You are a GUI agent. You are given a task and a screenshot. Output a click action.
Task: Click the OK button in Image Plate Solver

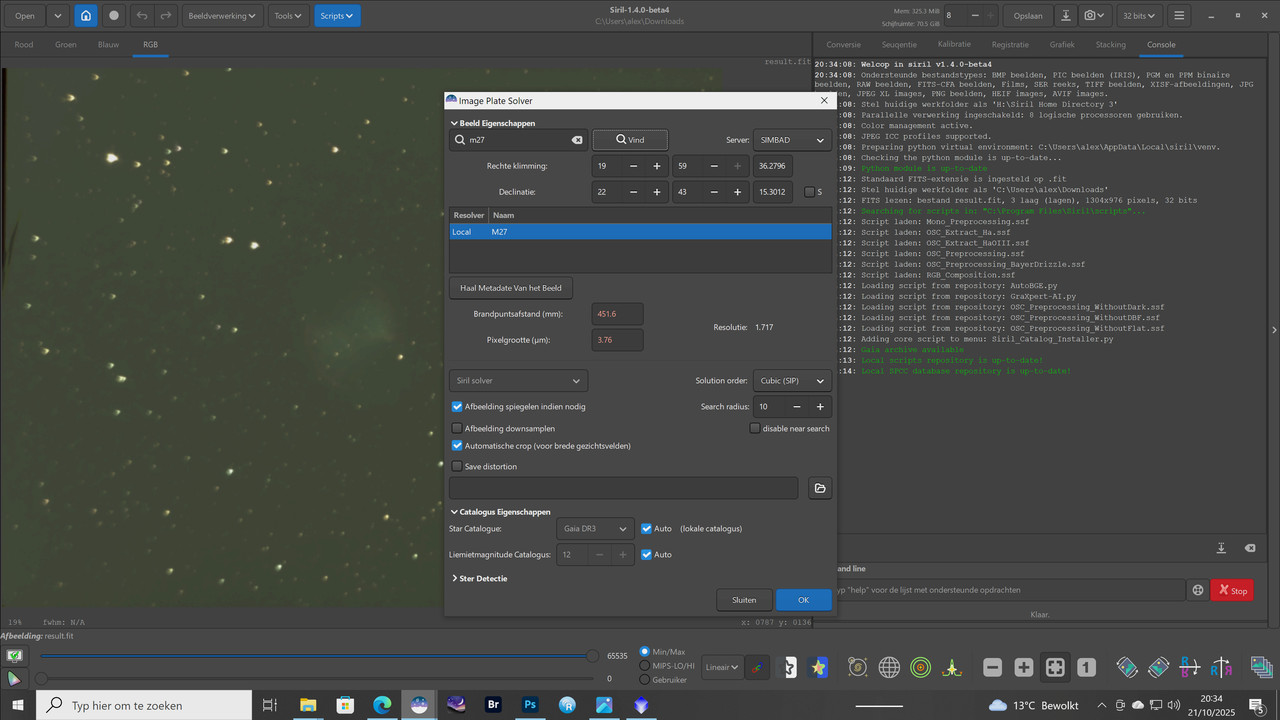click(803, 600)
